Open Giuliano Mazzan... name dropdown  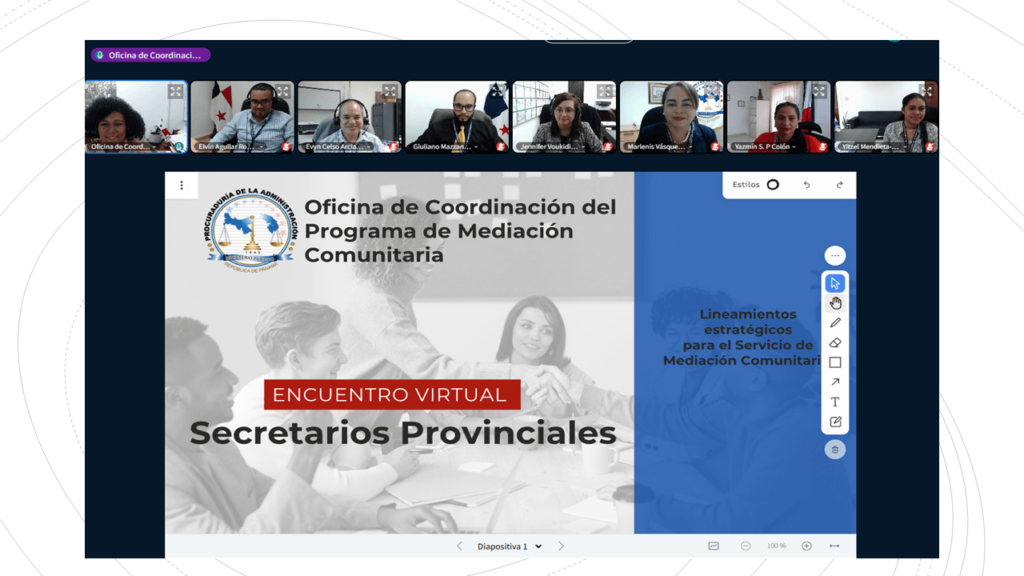(x=445, y=147)
